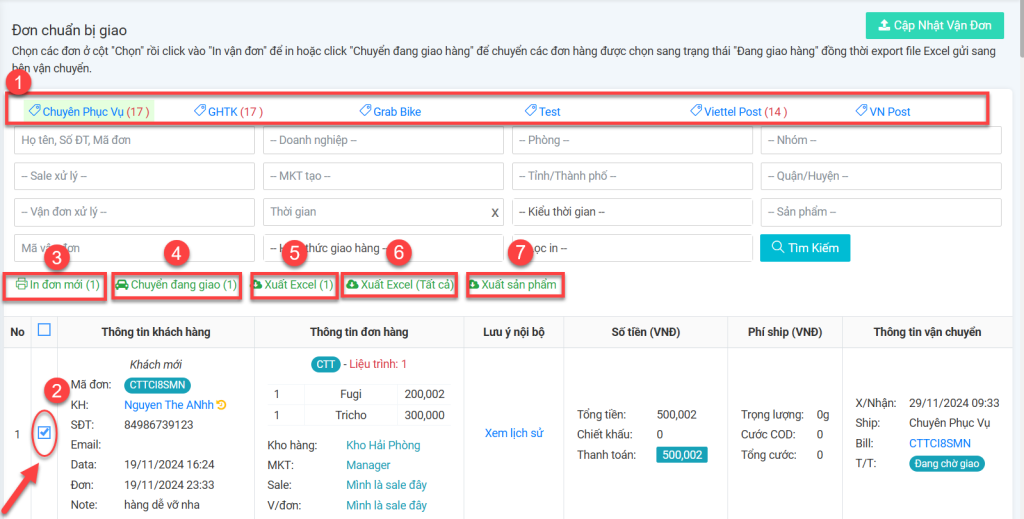Click the car icon for Chuyển đang giao

pyautogui.click(x=122, y=285)
